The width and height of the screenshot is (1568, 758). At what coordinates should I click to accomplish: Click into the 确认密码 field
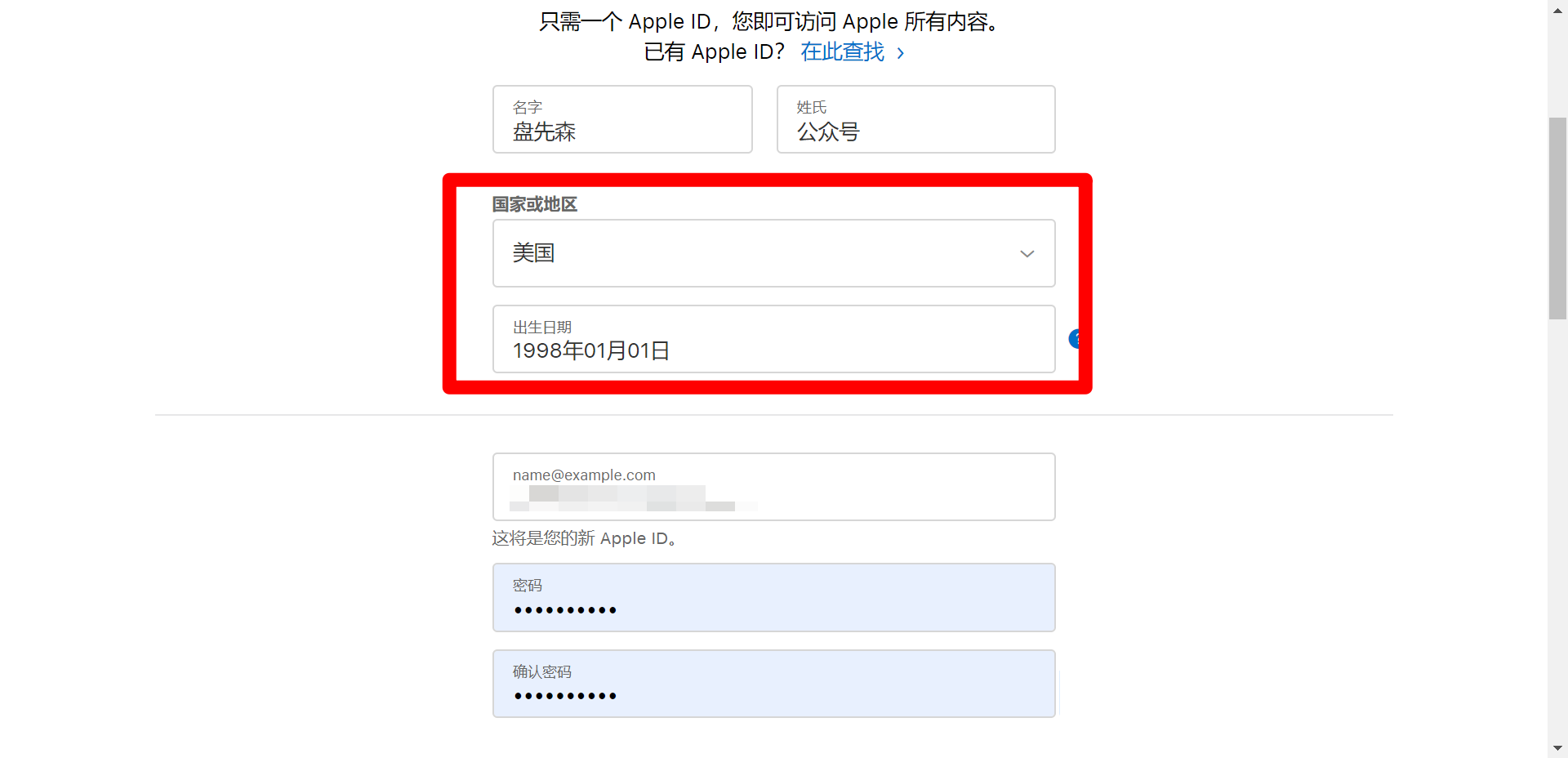point(773,684)
